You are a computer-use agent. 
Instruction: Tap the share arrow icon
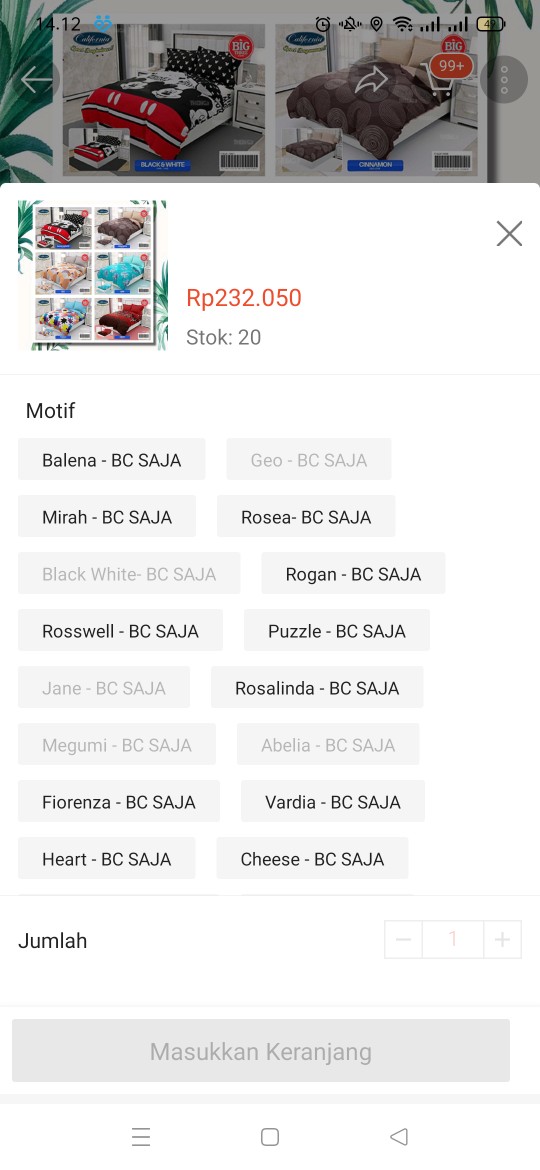pyautogui.click(x=371, y=80)
